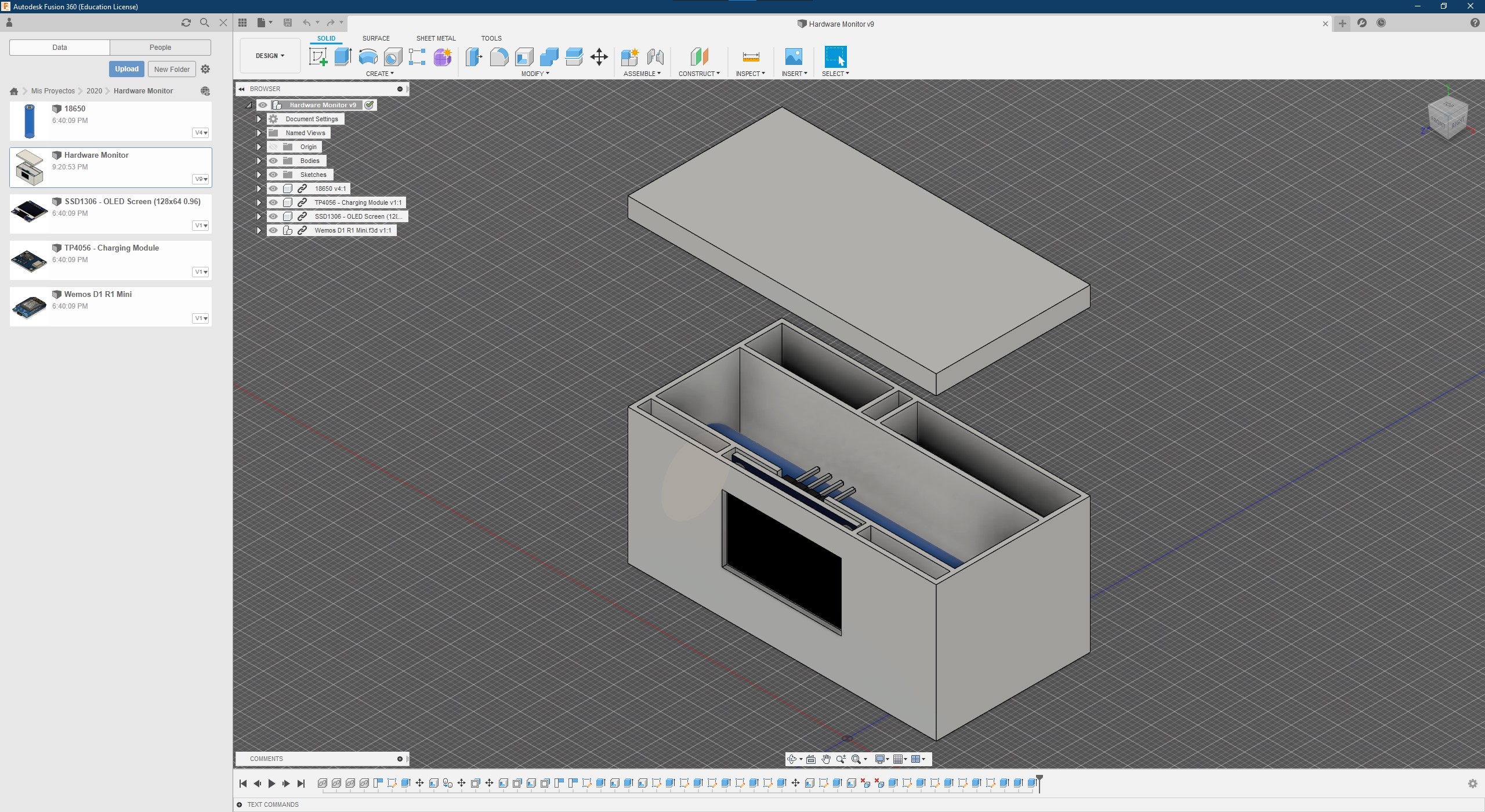The image size is (1485, 812).
Task: Select the Orbit navigation tool
Action: [792, 759]
